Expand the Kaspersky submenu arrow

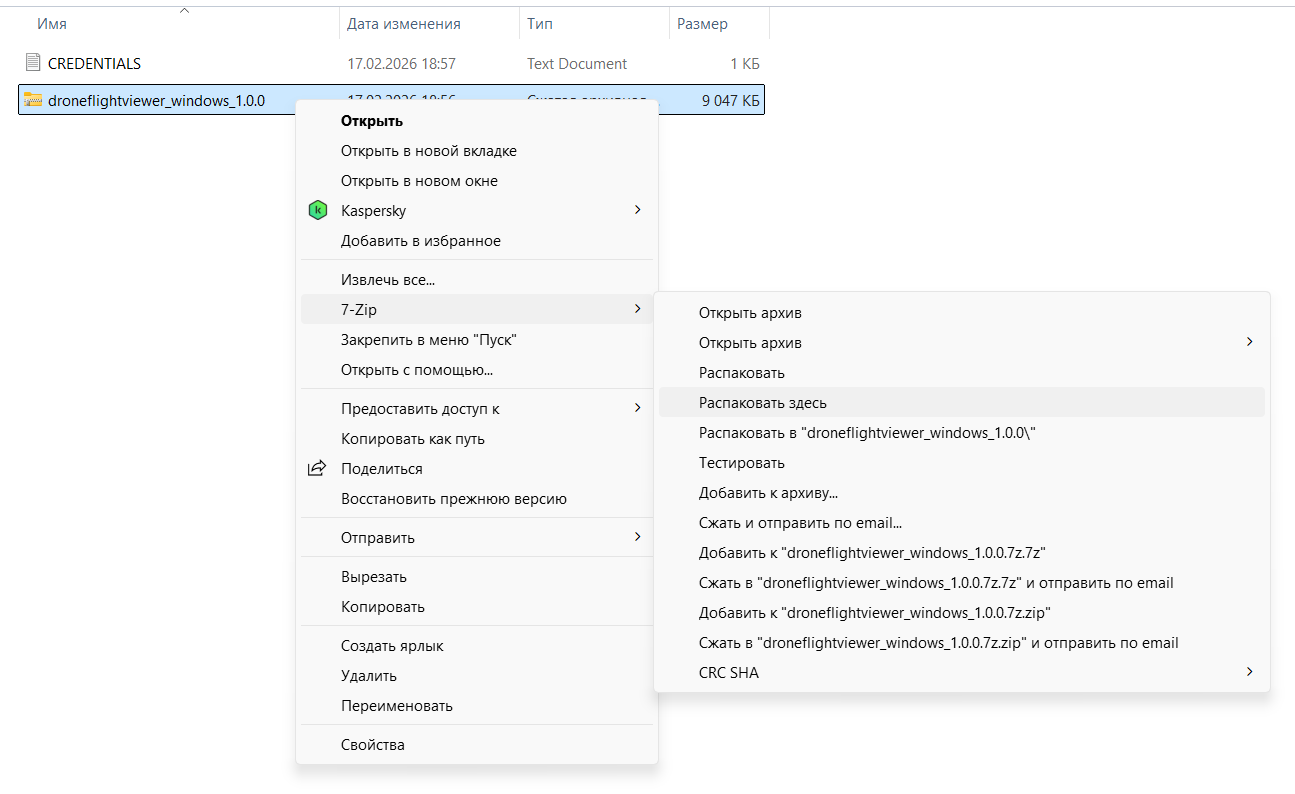[638, 210]
